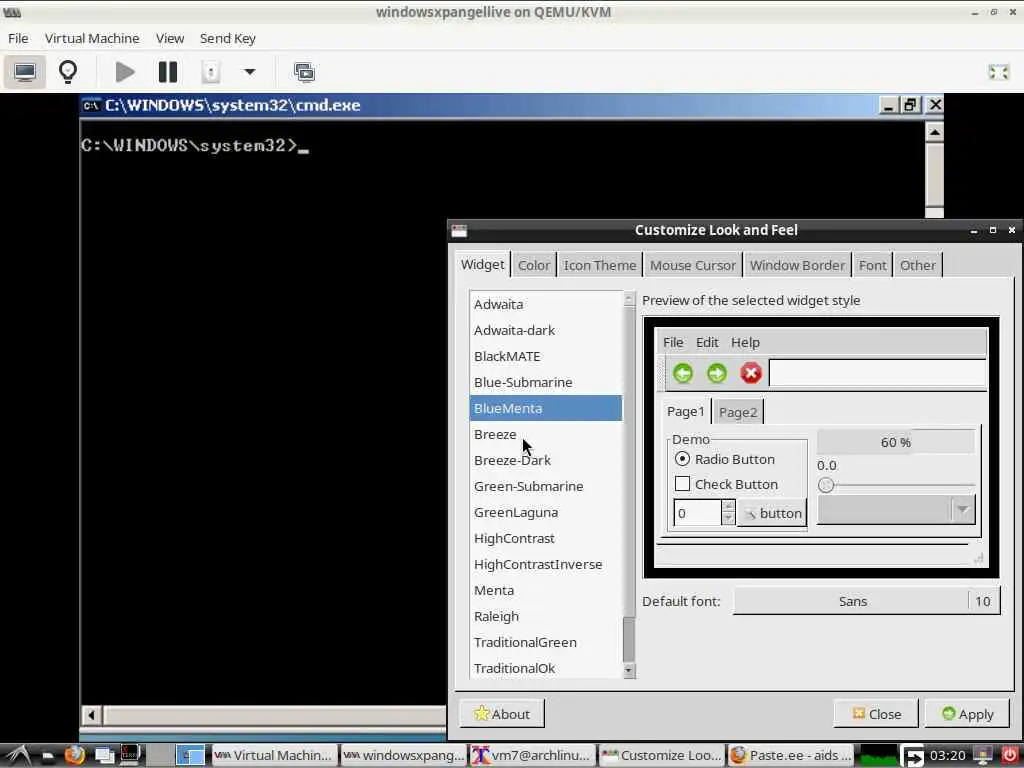Open the Virtual Machine menu
The height and width of the screenshot is (768, 1024).
(92, 39)
